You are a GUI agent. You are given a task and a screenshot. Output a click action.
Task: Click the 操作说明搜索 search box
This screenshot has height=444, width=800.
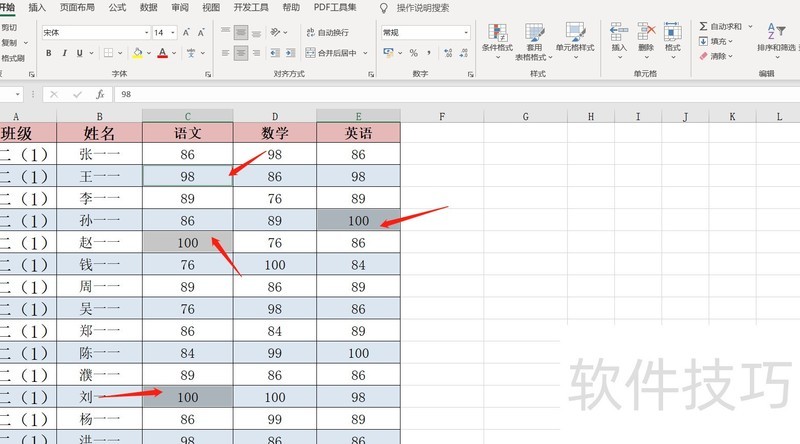pyautogui.click(x=422, y=8)
